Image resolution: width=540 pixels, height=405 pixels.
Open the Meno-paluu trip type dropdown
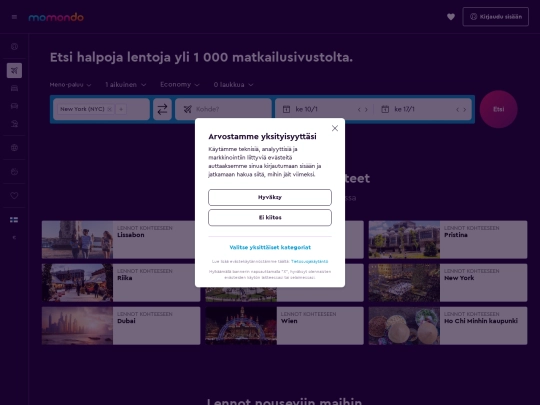(x=70, y=85)
